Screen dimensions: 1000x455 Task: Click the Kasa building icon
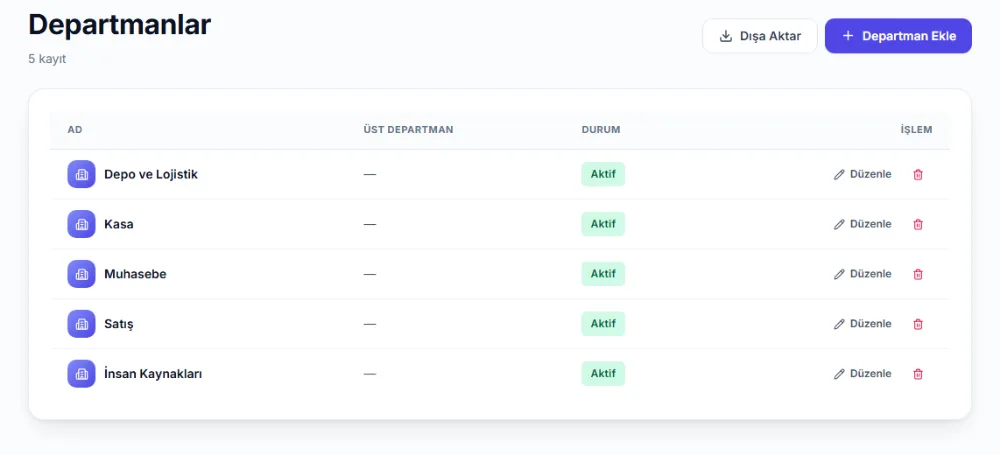tap(82, 224)
